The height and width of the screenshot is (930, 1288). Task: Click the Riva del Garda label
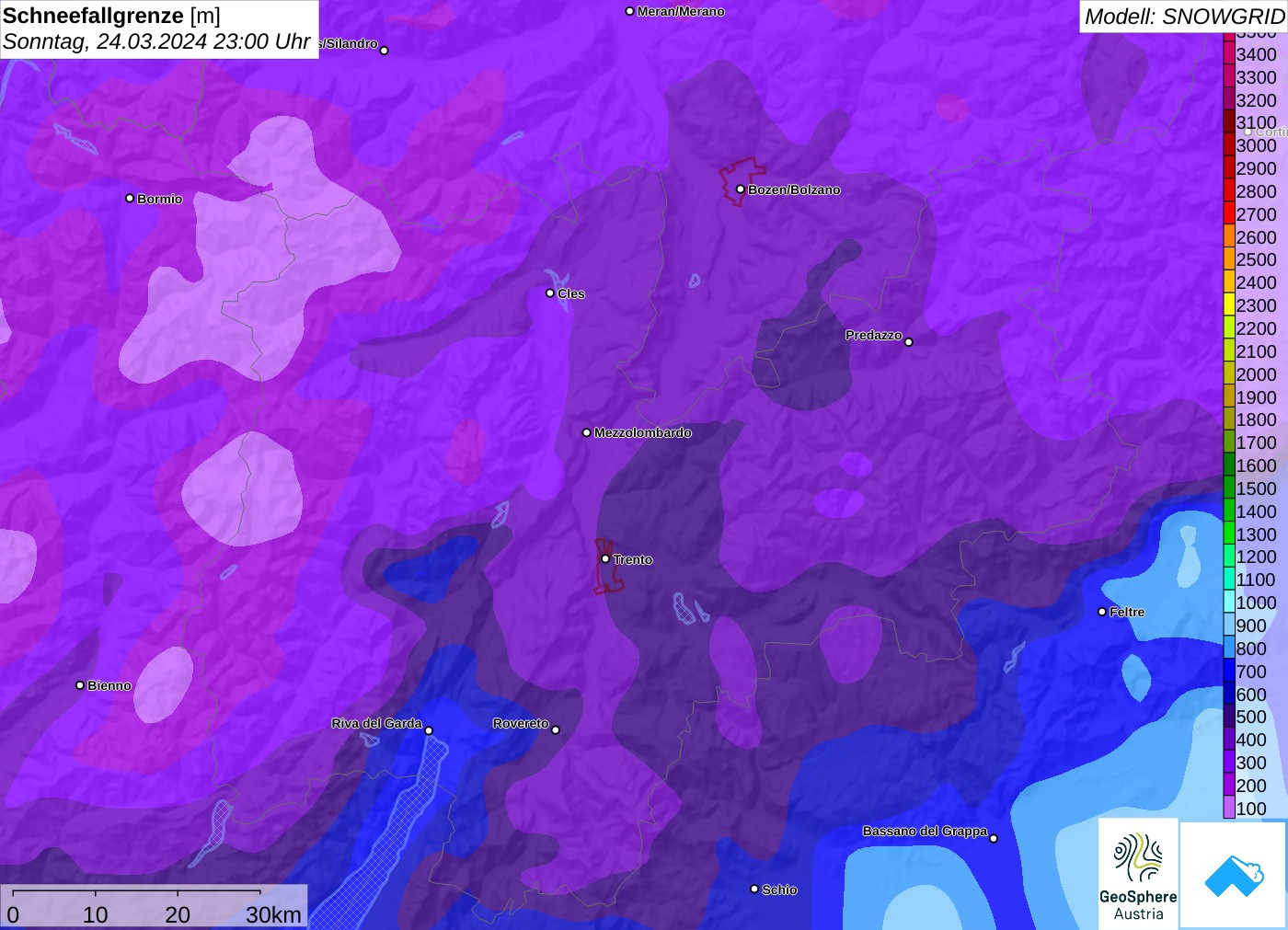[376, 723]
